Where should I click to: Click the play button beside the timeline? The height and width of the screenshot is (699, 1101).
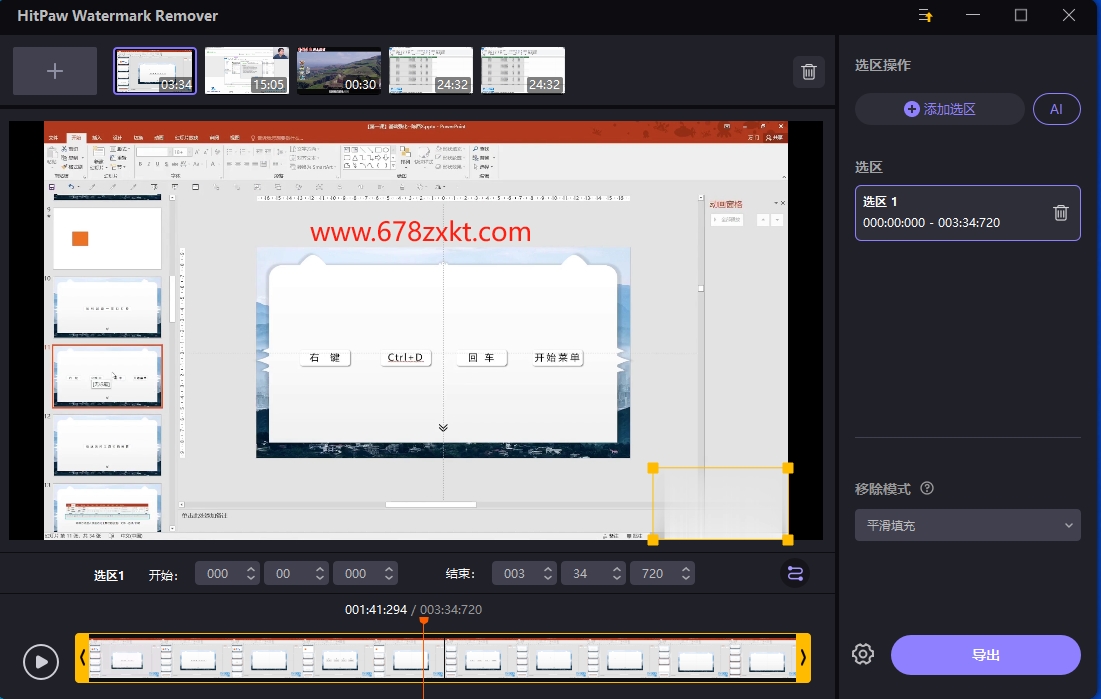click(x=41, y=662)
